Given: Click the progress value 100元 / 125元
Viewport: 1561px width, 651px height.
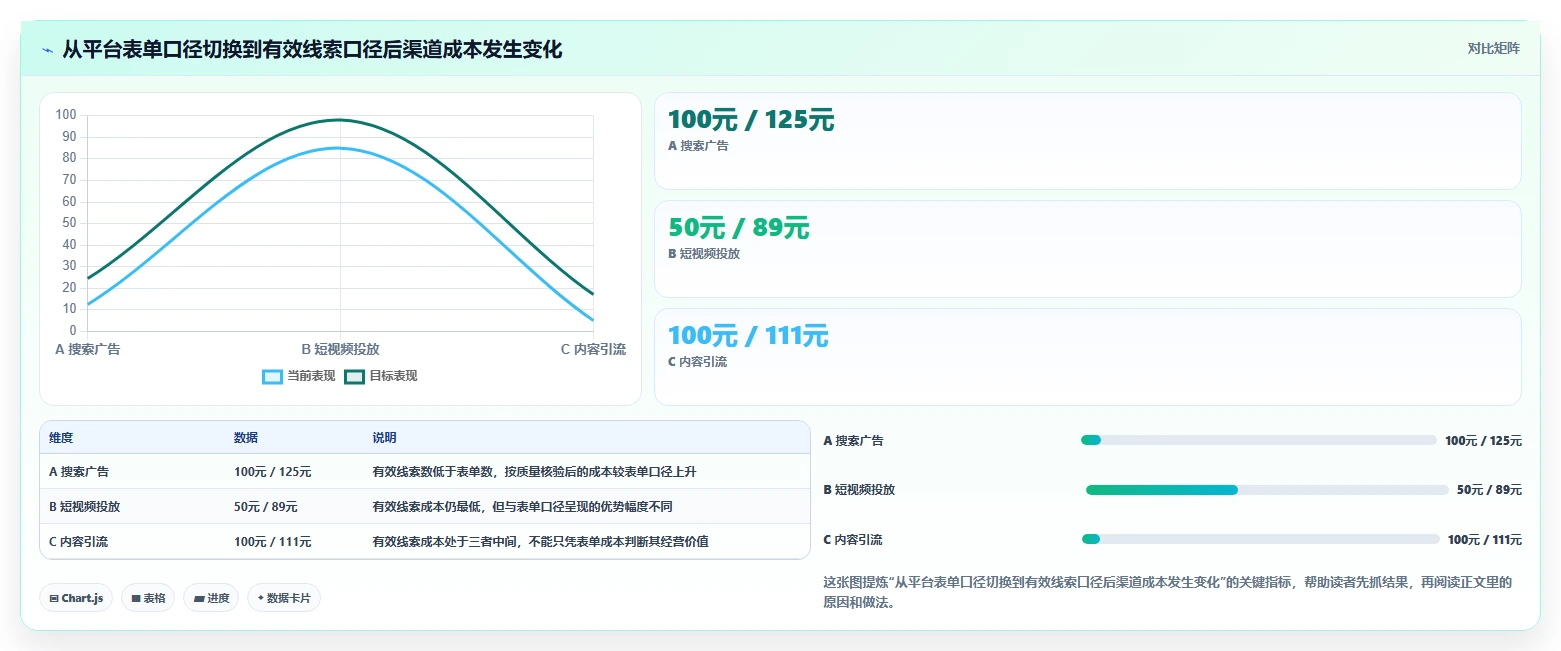Looking at the screenshot, I should tap(1483, 441).
